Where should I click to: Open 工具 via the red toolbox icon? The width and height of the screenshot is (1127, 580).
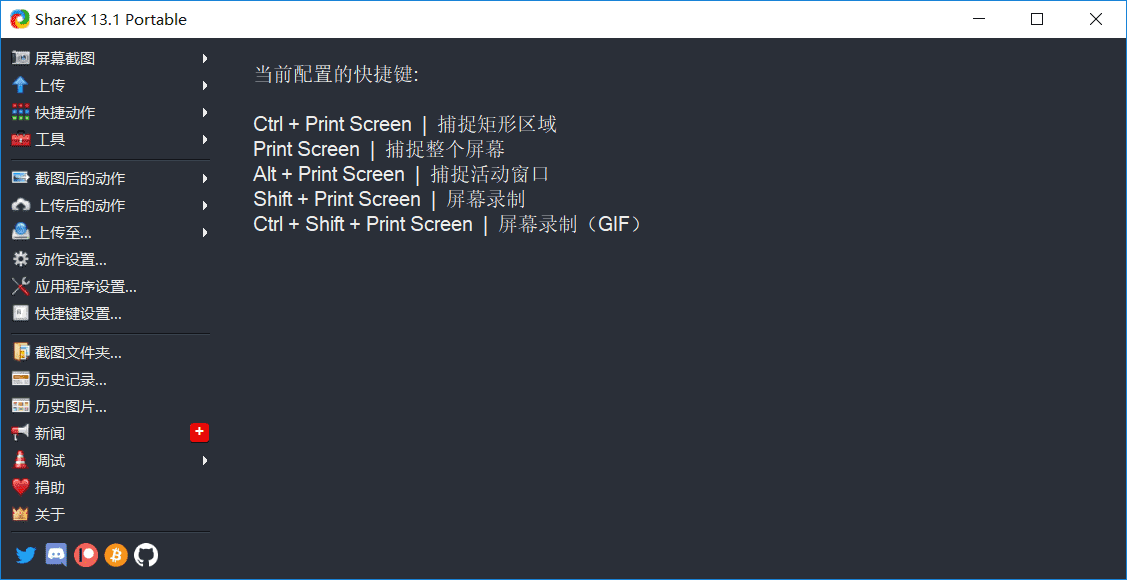pos(22,139)
